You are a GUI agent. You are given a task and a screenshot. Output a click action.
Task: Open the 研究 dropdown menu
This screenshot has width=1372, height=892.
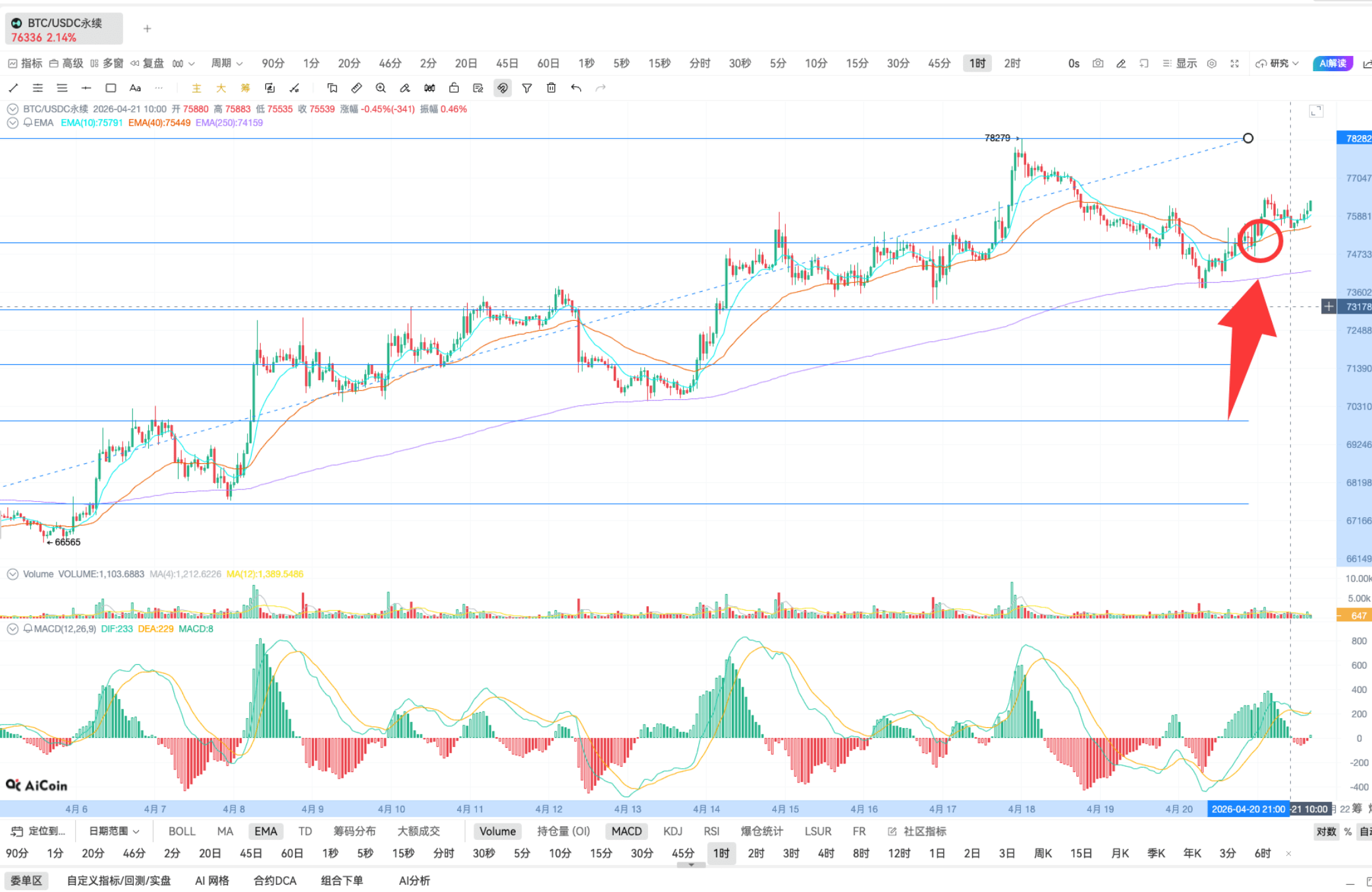click(x=1276, y=63)
